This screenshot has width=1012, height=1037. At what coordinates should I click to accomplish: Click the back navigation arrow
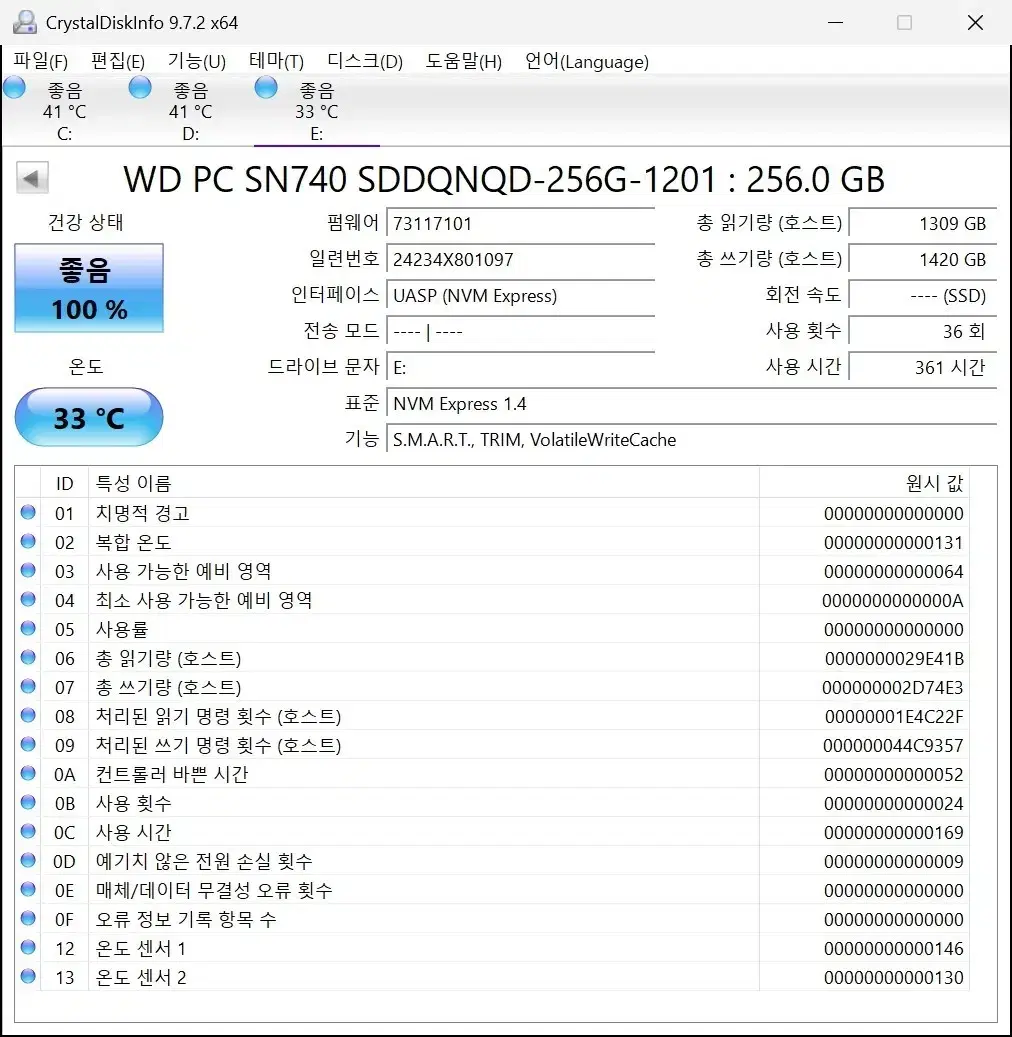pyautogui.click(x=31, y=177)
